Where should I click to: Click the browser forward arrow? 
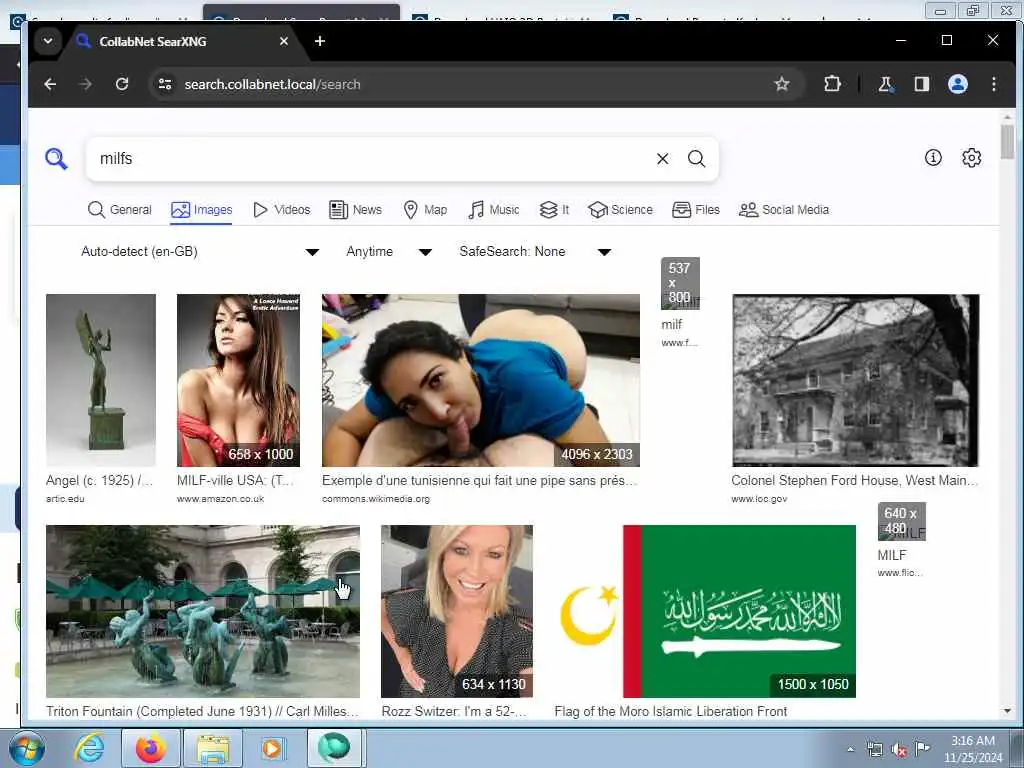[86, 84]
